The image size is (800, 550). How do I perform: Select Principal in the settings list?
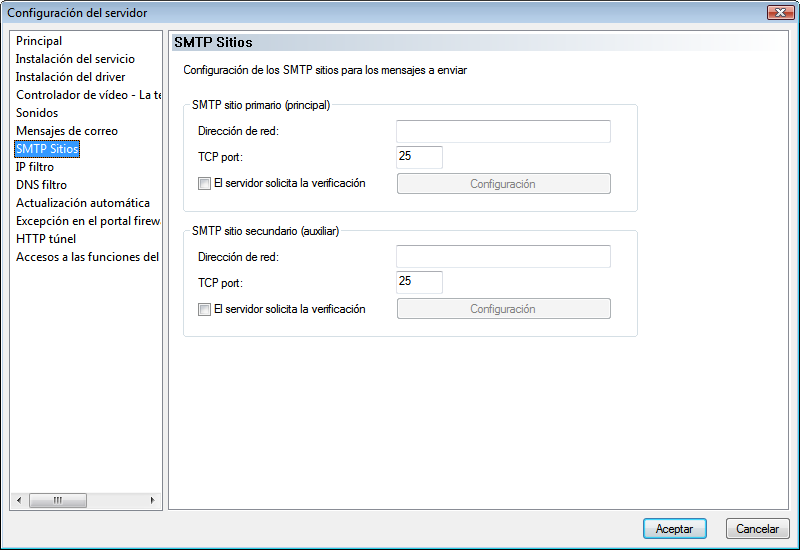point(39,41)
